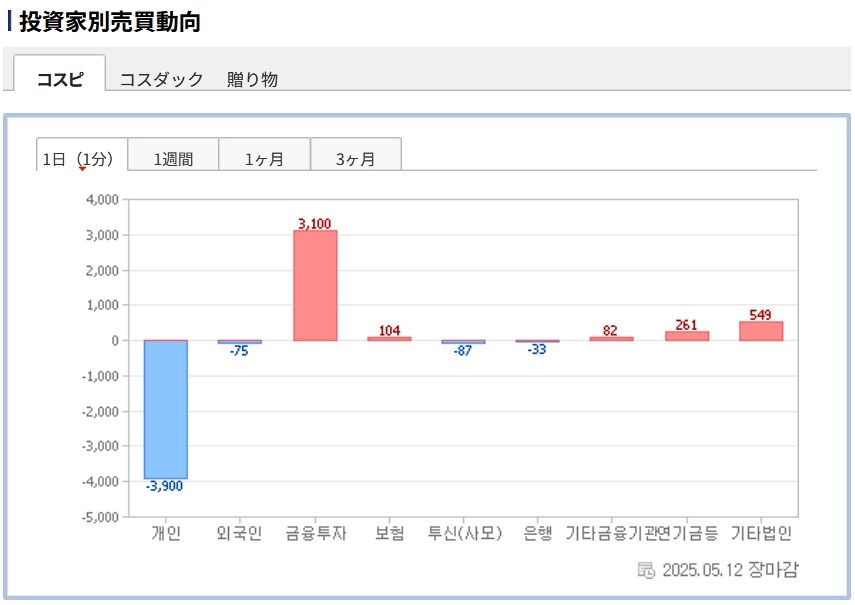Click the 개인 axis label
The width and height of the screenshot is (855, 605).
pyautogui.click(x=166, y=533)
